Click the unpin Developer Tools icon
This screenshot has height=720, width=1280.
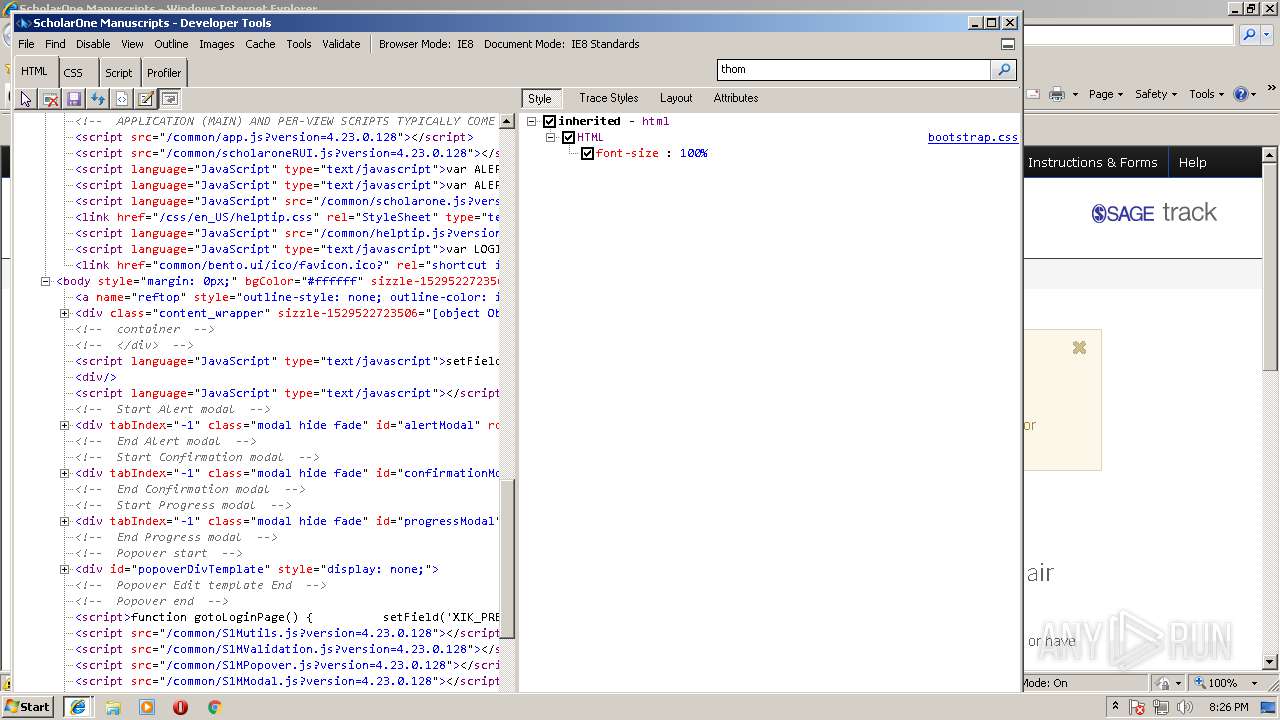1008,44
